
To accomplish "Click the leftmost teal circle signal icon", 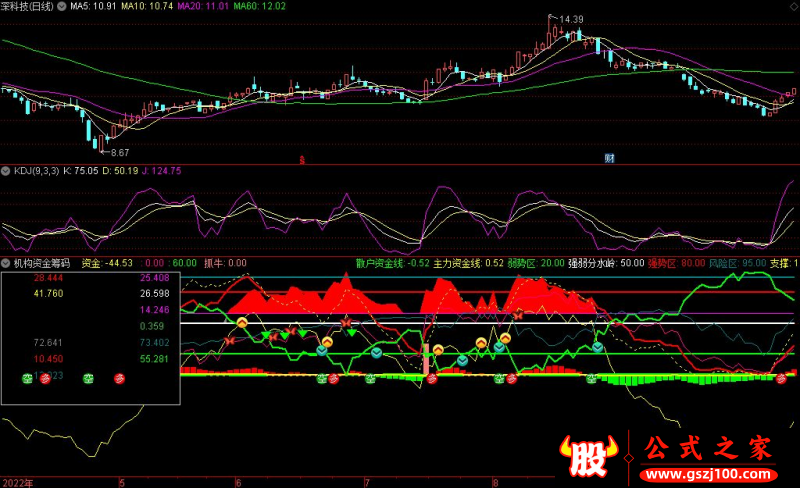I will click(322, 350).
